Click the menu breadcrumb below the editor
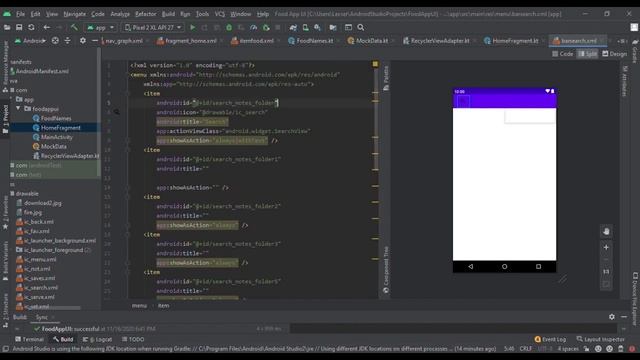The width and height of the screenshot is (640, 360). [139, 305]
